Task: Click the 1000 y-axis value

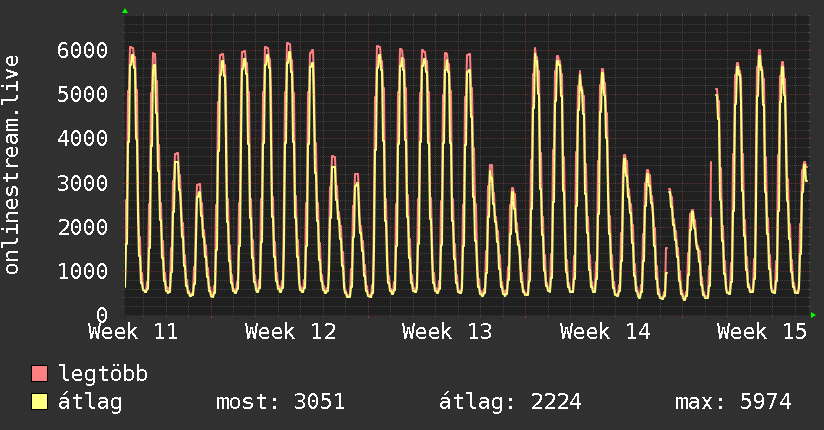Action: 83,272
